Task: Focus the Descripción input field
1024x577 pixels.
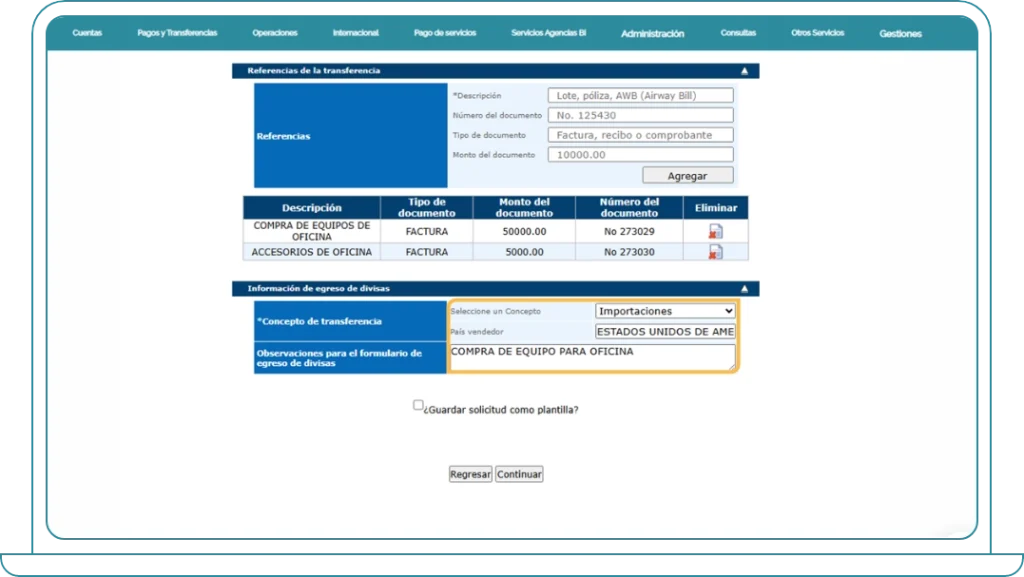Action: 640,96
